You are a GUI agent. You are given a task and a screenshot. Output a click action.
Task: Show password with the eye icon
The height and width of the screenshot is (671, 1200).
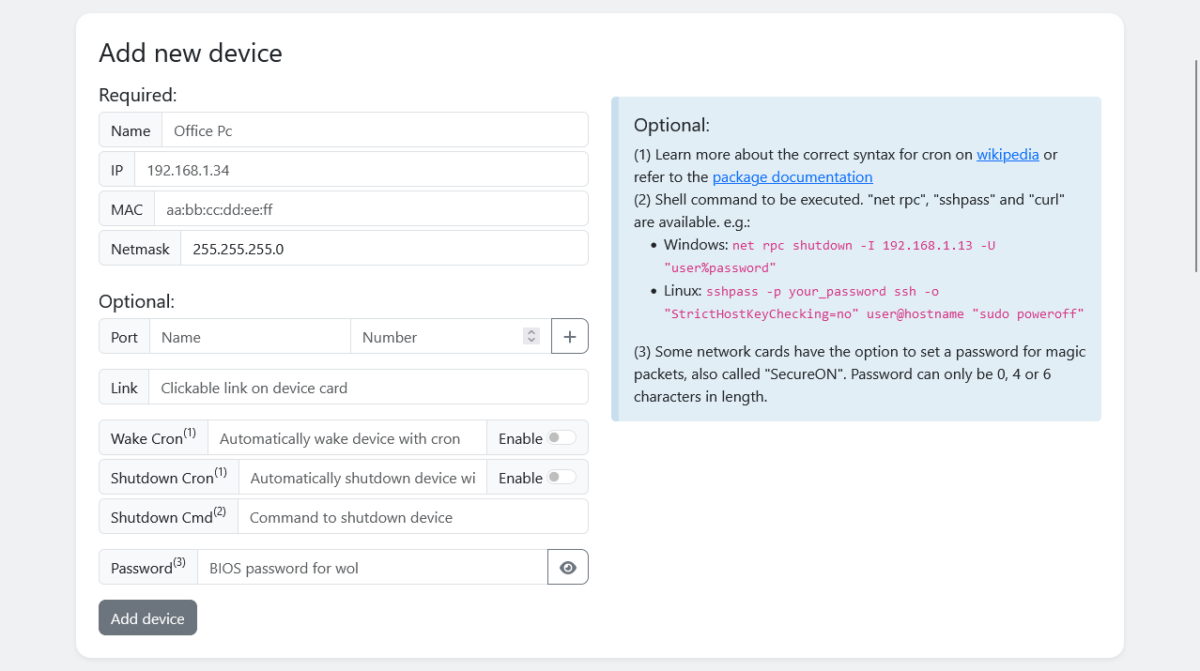click(568, 568)
